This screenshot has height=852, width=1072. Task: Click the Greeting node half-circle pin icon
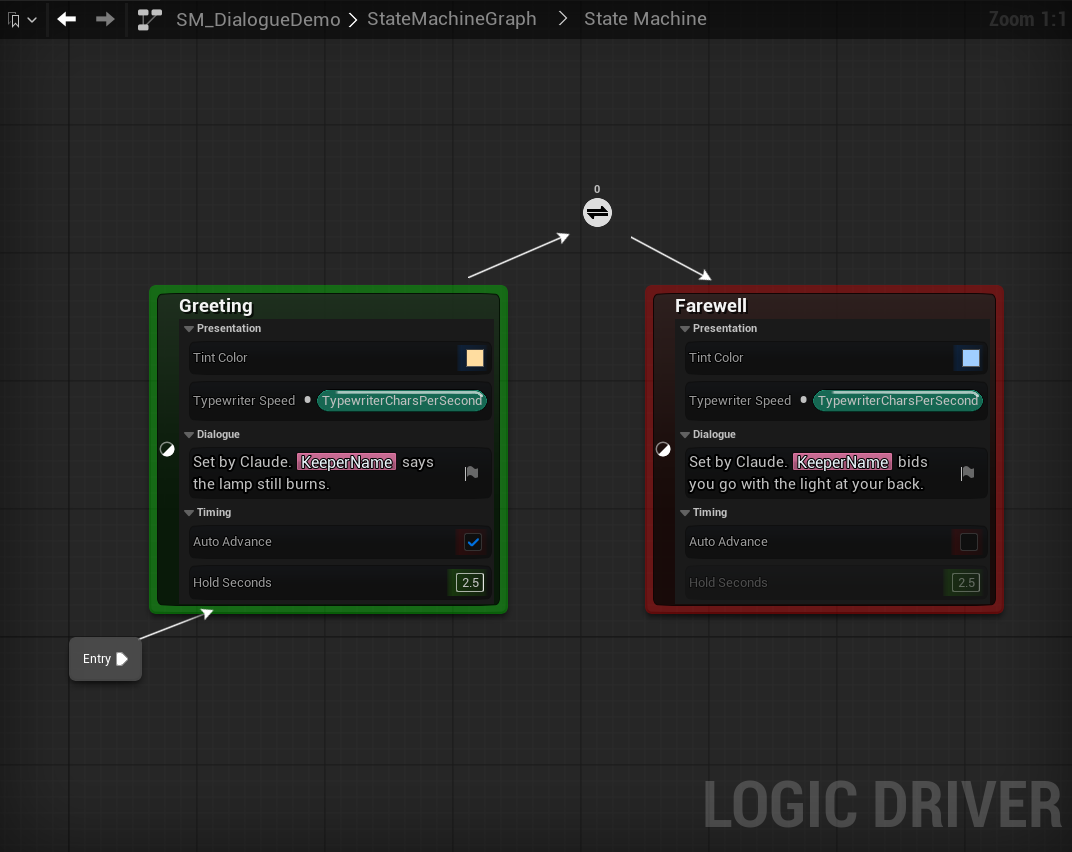pos(168,449)
